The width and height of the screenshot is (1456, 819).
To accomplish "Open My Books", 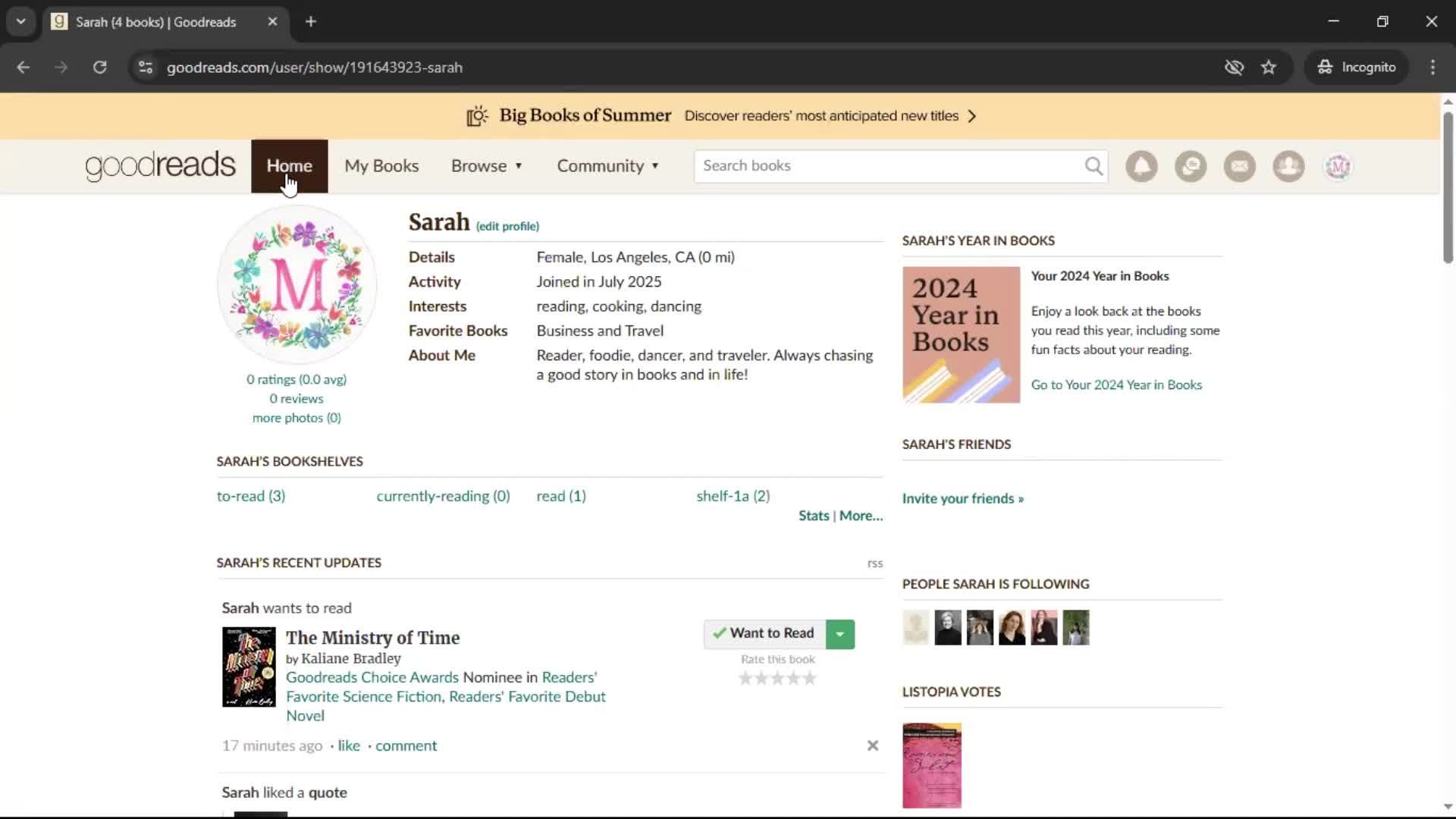I will click(x=381, y=165).
